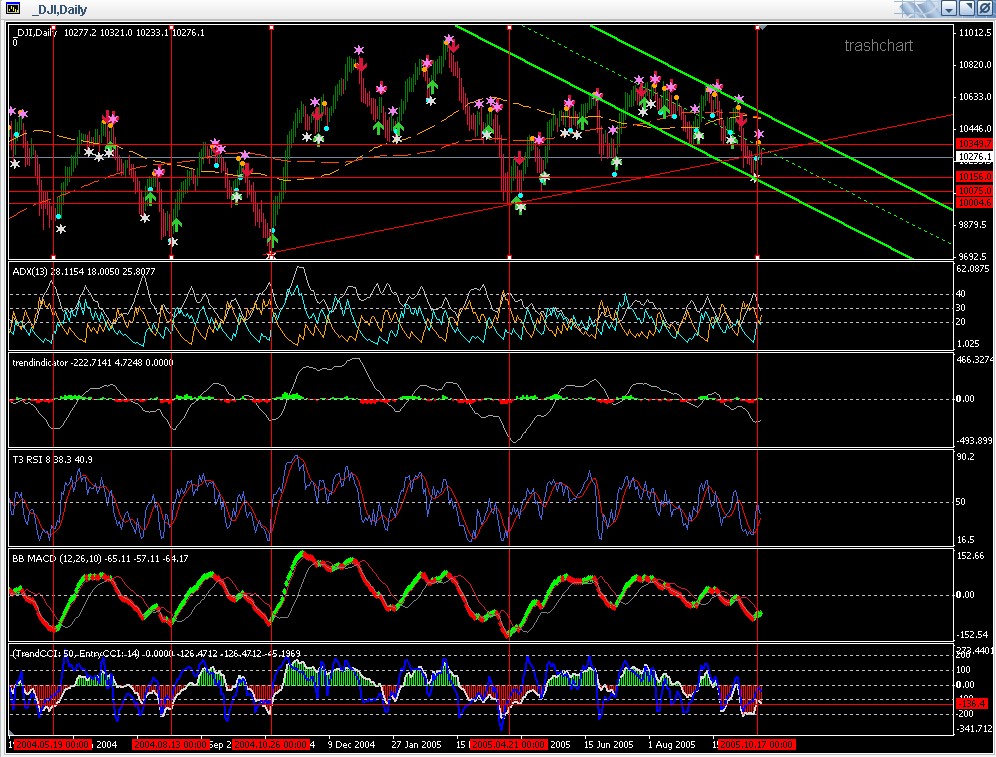
Task: Click the BB MACD scale value -152.54
Action: (972, 634)
